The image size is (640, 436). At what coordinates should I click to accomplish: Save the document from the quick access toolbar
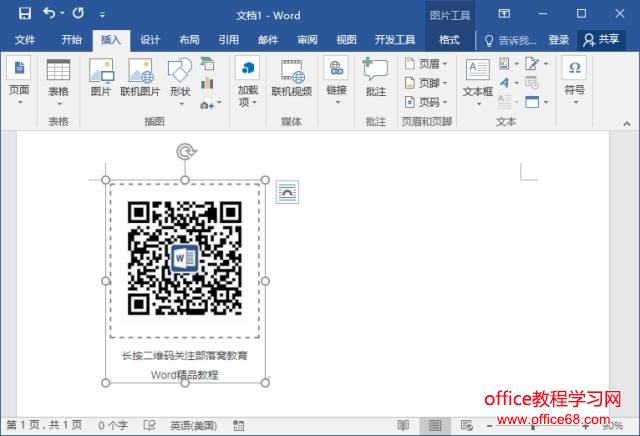[24, 14]
